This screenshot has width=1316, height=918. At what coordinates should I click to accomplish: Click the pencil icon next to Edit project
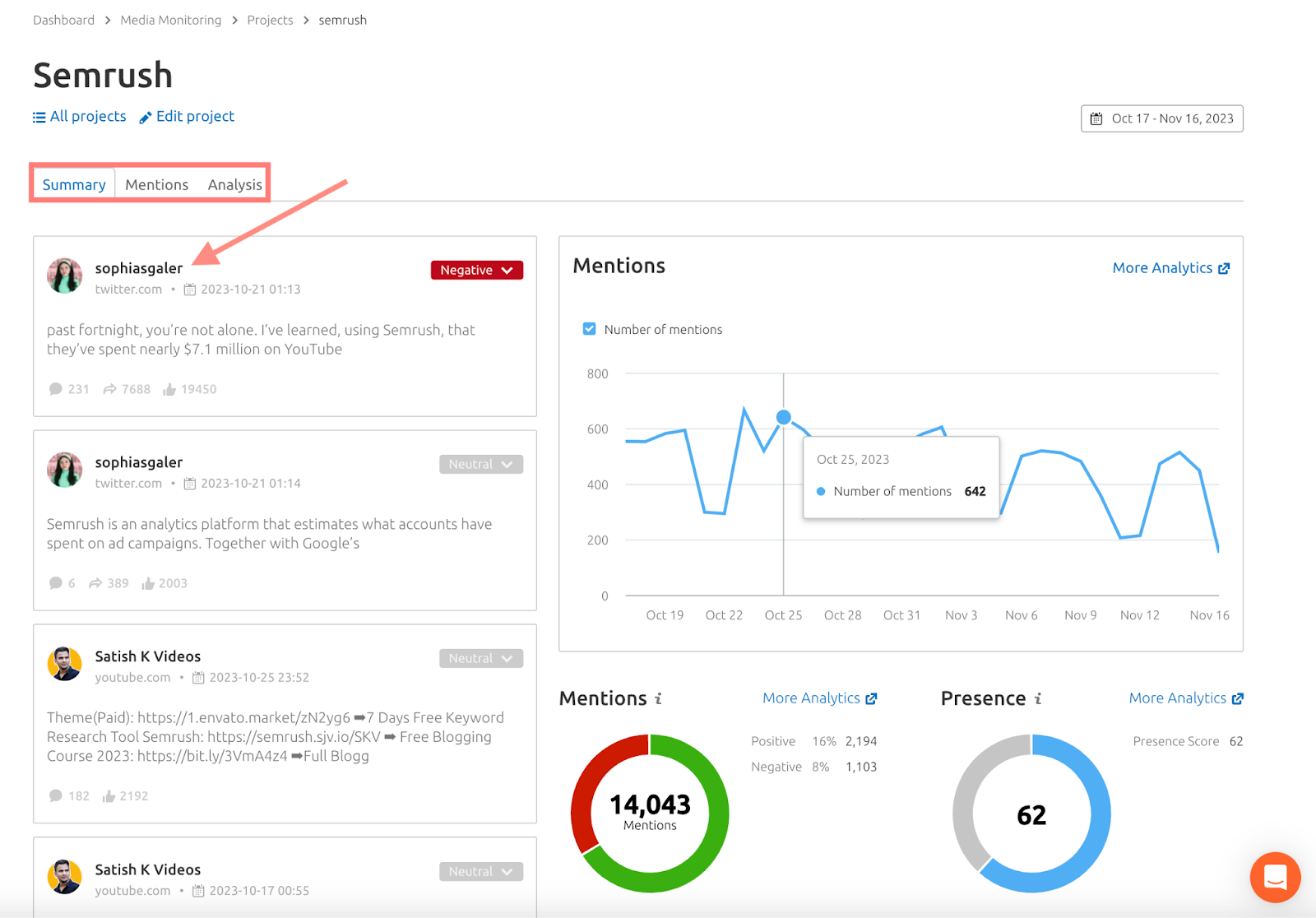click(146, 117)
